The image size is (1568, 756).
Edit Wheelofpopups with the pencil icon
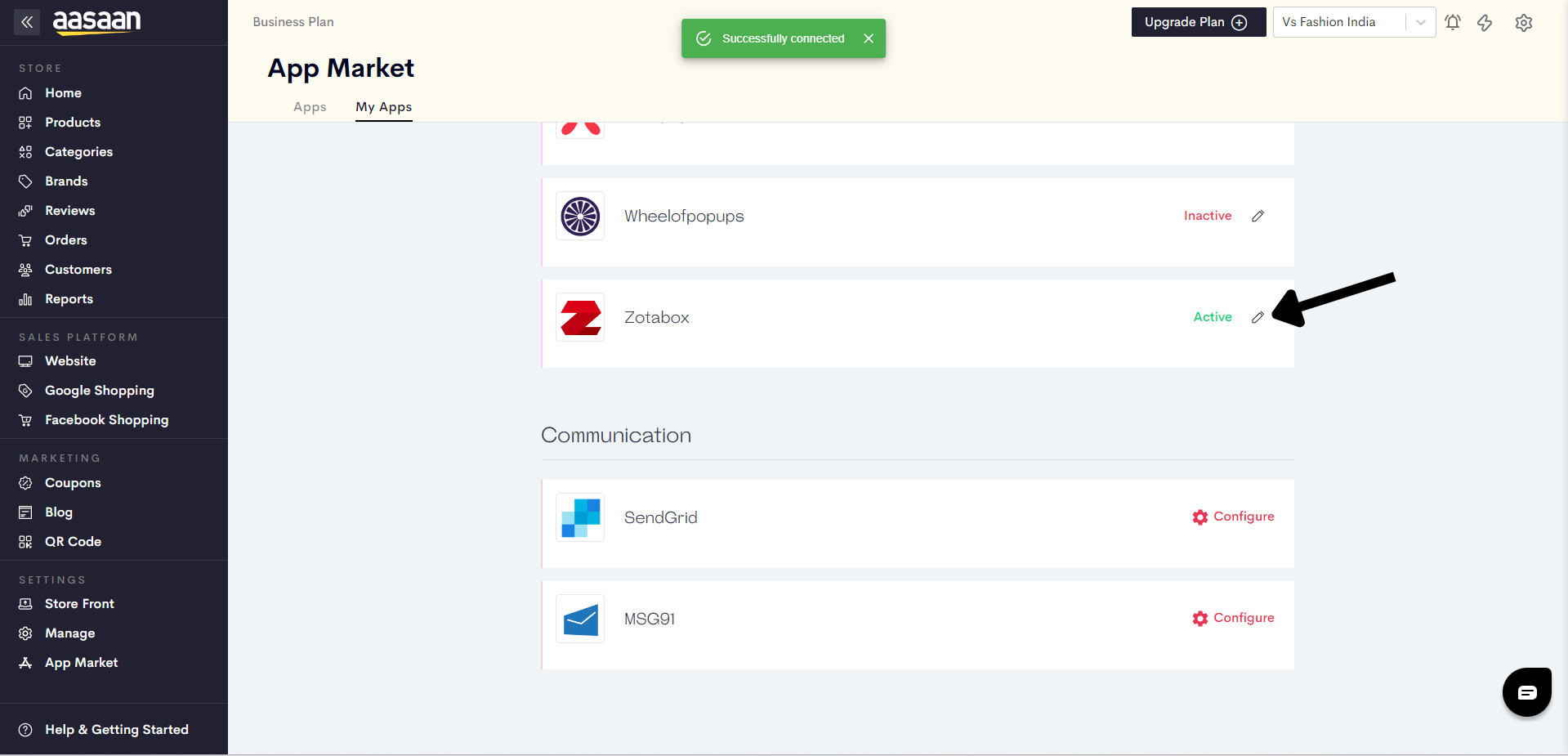tap(1258, 216)
